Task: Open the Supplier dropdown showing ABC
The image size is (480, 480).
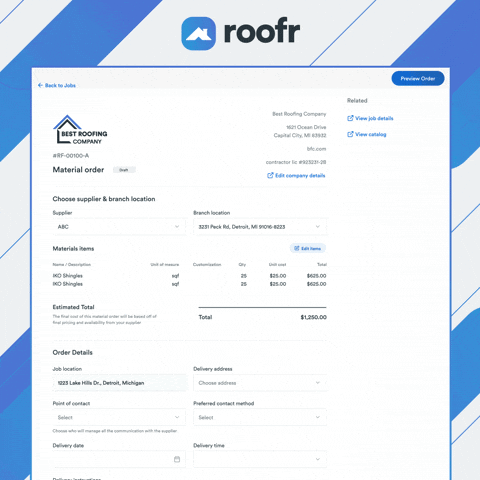Action: point(119,227)
